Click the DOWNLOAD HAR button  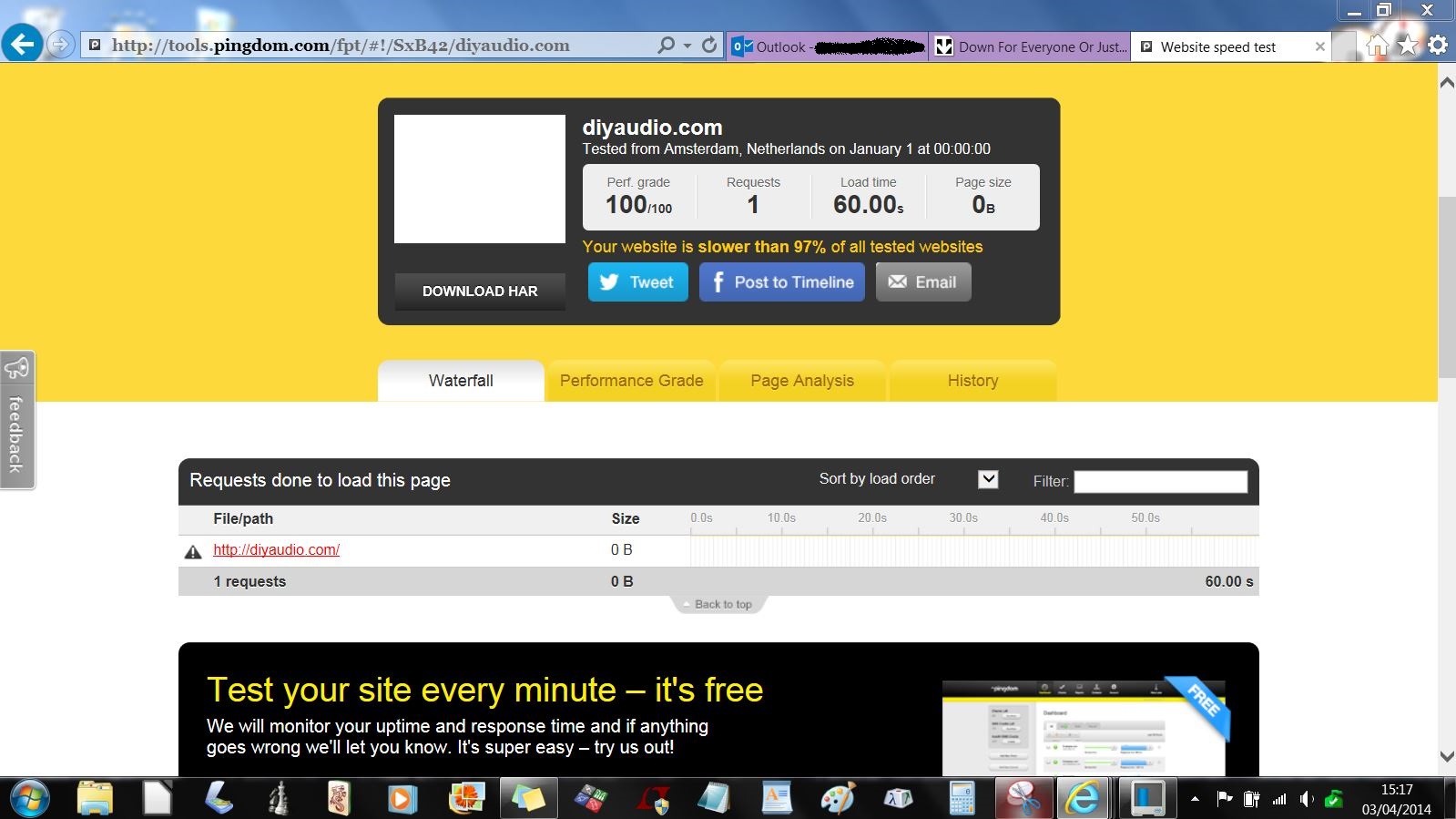pyautogui.click(x=480, y=292)
